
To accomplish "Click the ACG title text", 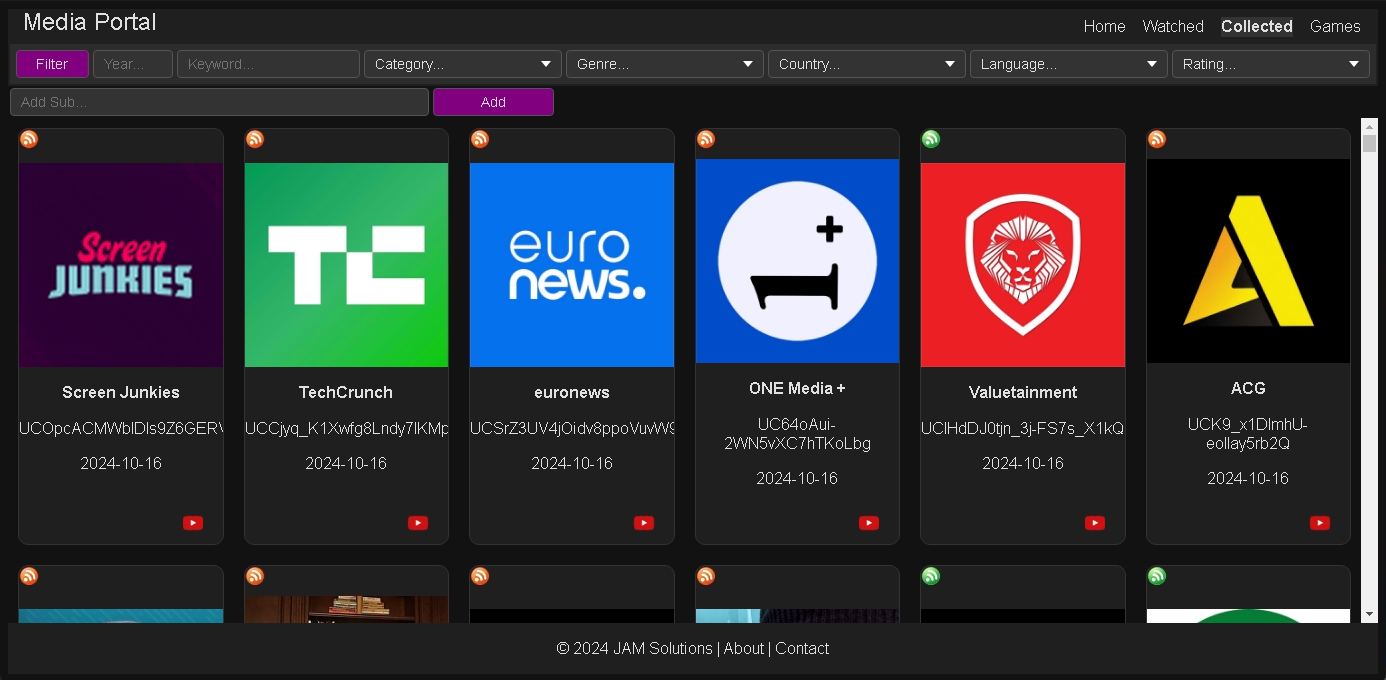I will [x=1248, y=388].
